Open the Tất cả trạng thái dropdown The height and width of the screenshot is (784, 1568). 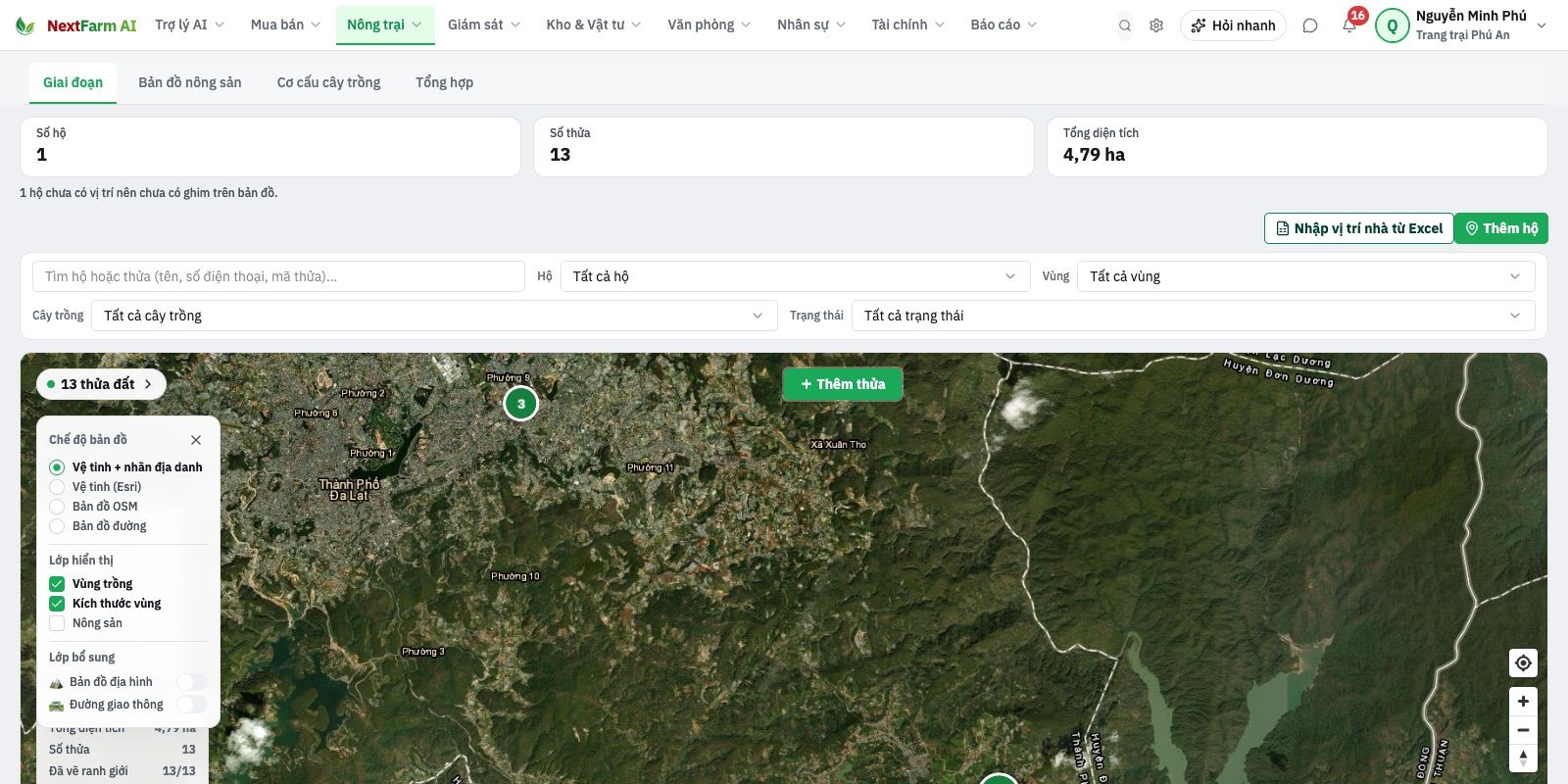[1193, 316]
